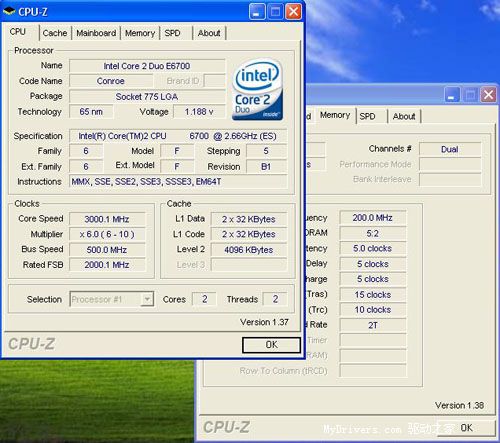Click the Core Speed 3000.1 MHz value
This screenshot has height=443, width=500.
[107, 219]
